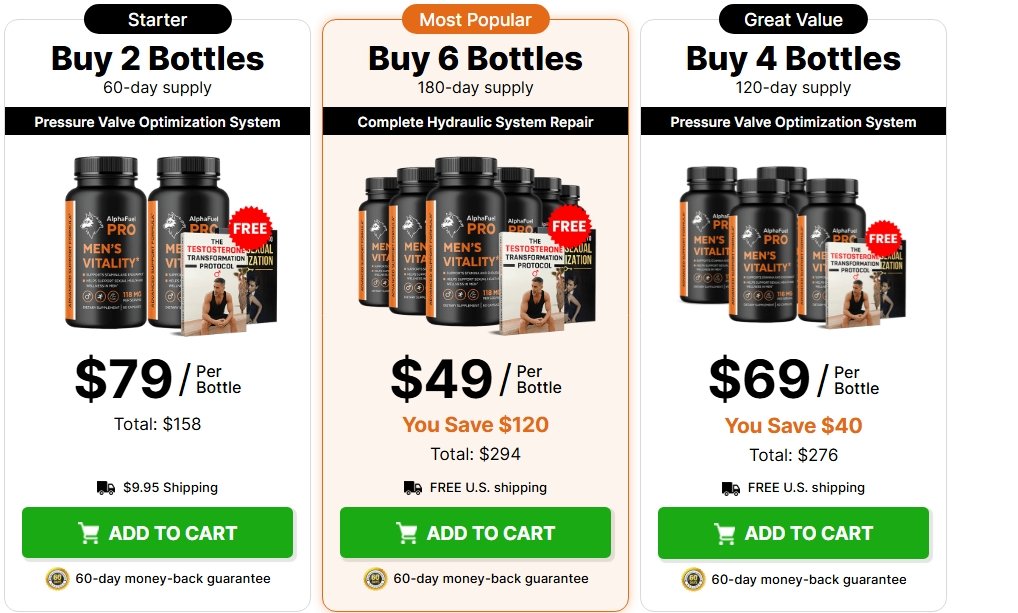Viewport: 1018px width, 613px height.
Task: Add the 4-bottle Great Value pack to cart
Action: [793, 533]
